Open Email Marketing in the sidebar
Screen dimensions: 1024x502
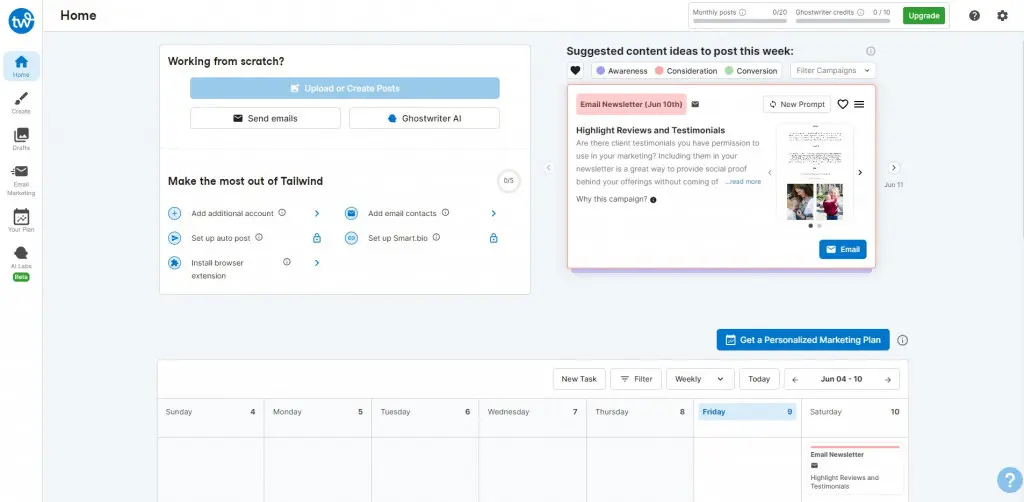[x=21, y=180]
